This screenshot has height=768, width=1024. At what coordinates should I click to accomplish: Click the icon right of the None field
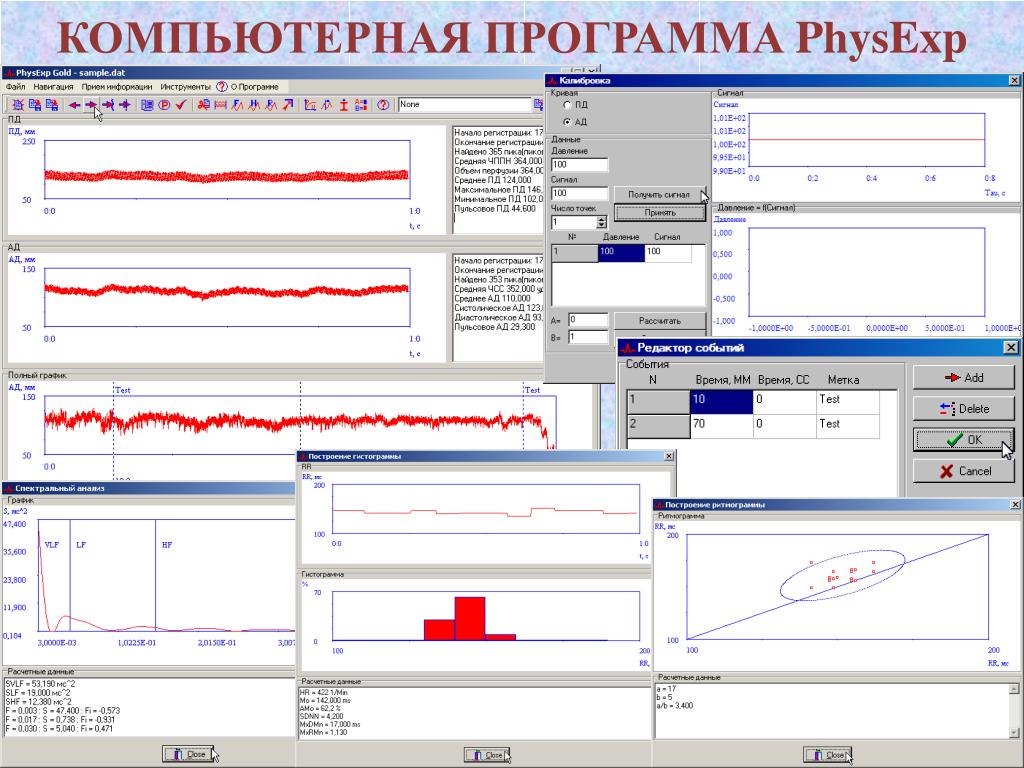click(x=539, y=104)
